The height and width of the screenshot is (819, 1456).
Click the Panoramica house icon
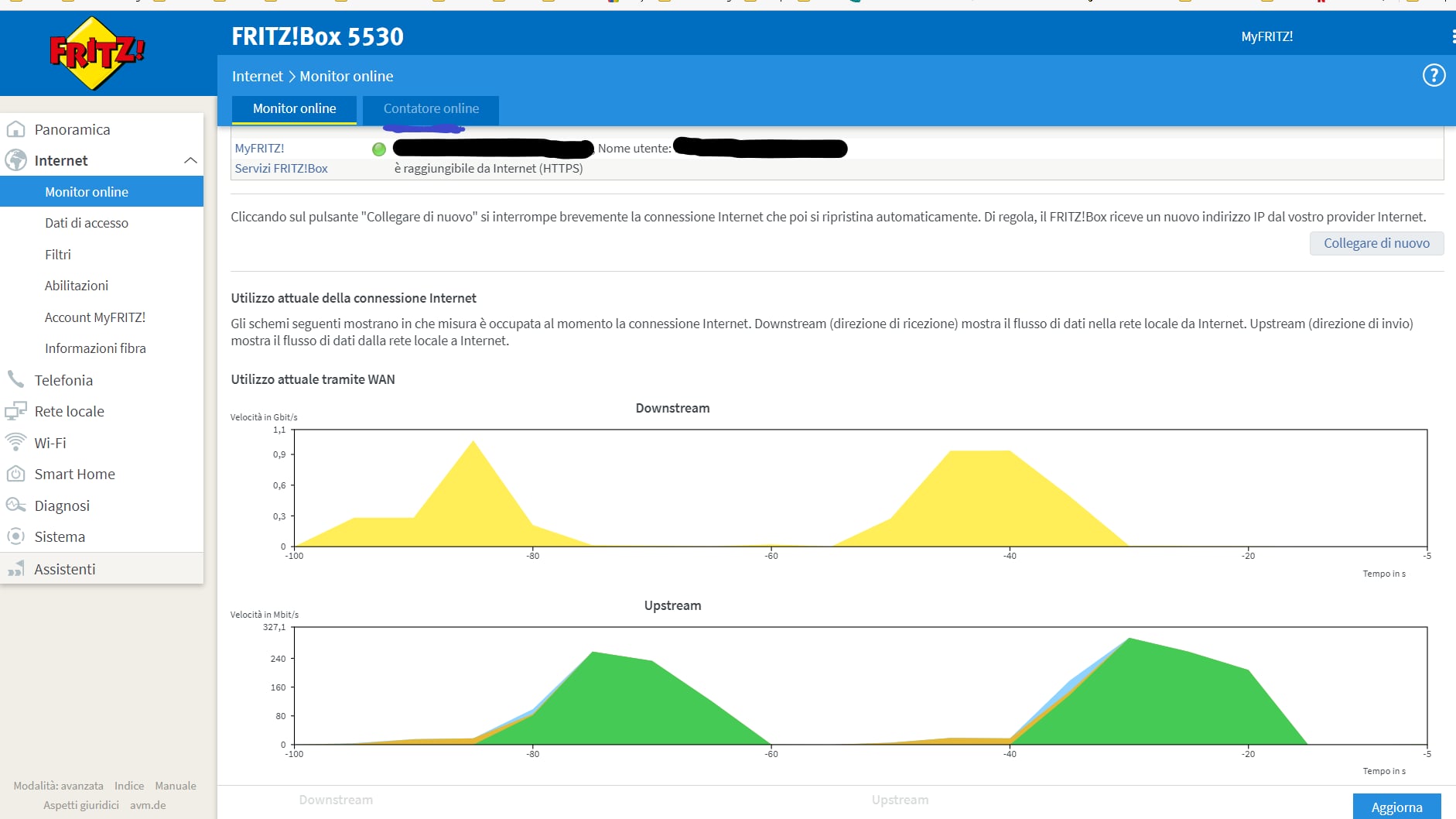click(15, 129)
